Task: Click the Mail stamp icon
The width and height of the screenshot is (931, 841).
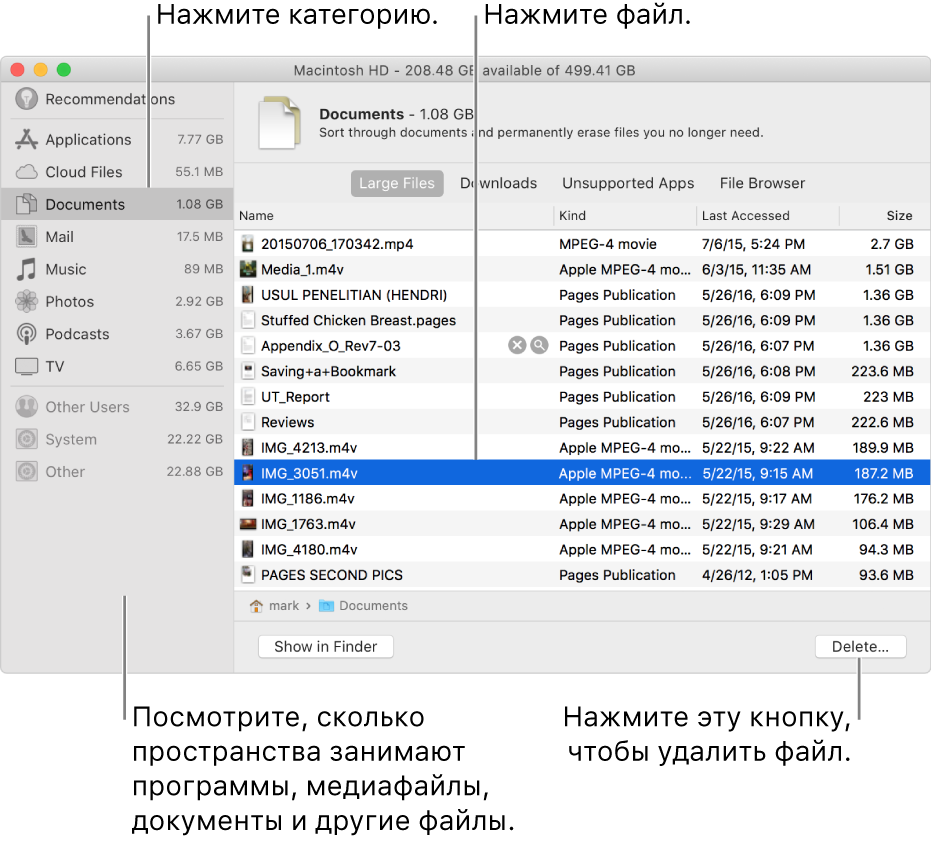Action: click(26, 236)
